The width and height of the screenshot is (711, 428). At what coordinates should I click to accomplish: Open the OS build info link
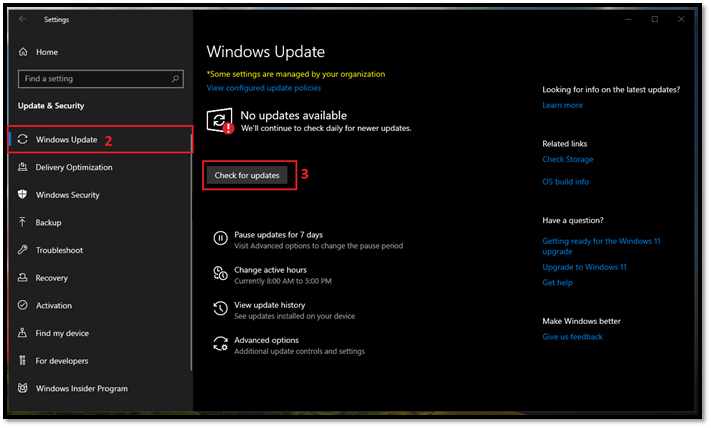coord(565,182)
